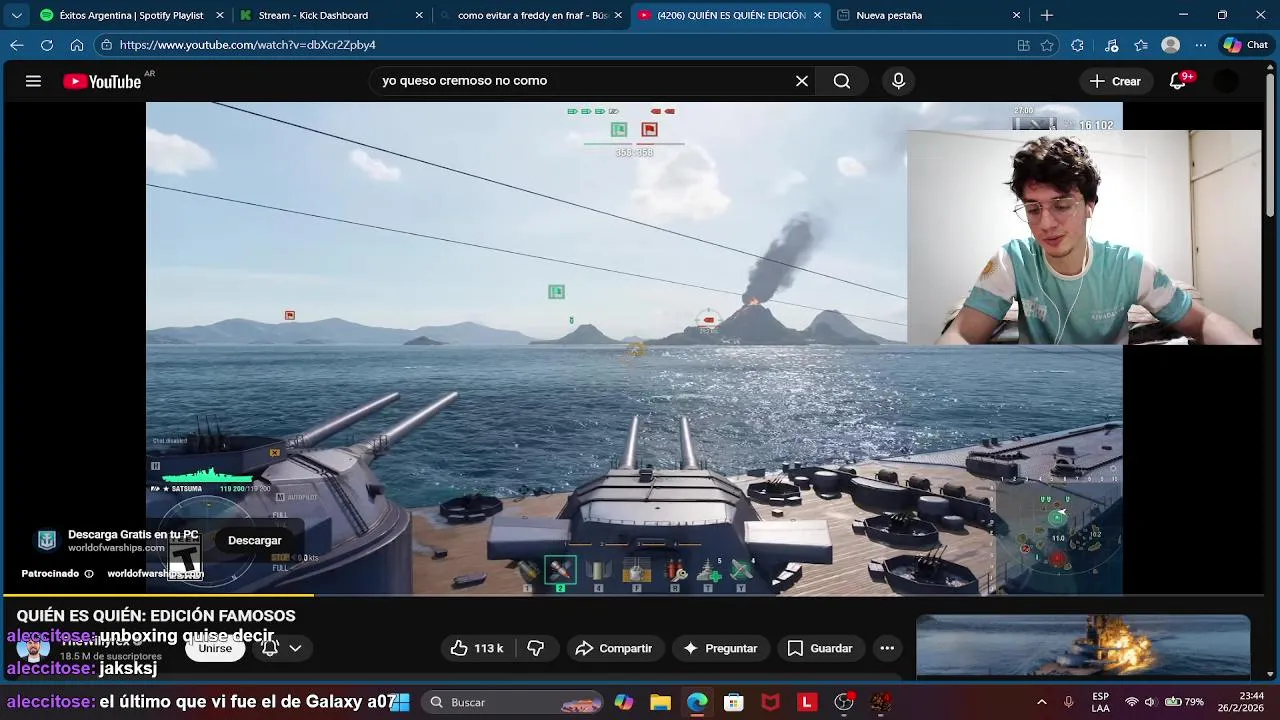1280x720 pixels.
Task: Open network and volume quick settings
Action: tap(1166, 702)
